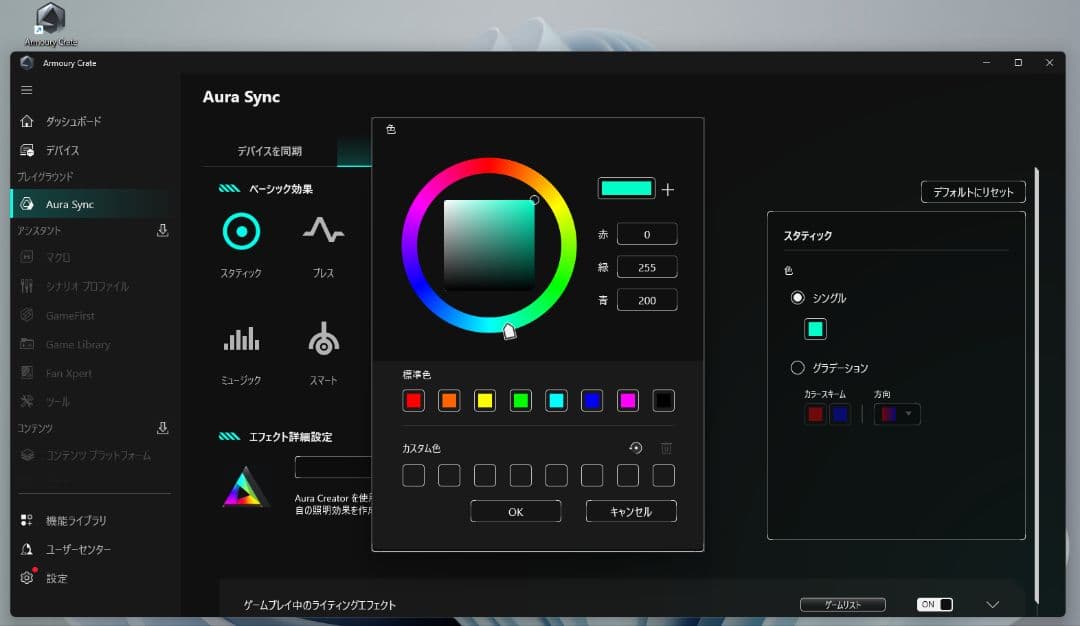Viewport: 1080px width, 626px height.
Task: Toggle the in-game lighting effect ON switch
Action: pos(934,605)
